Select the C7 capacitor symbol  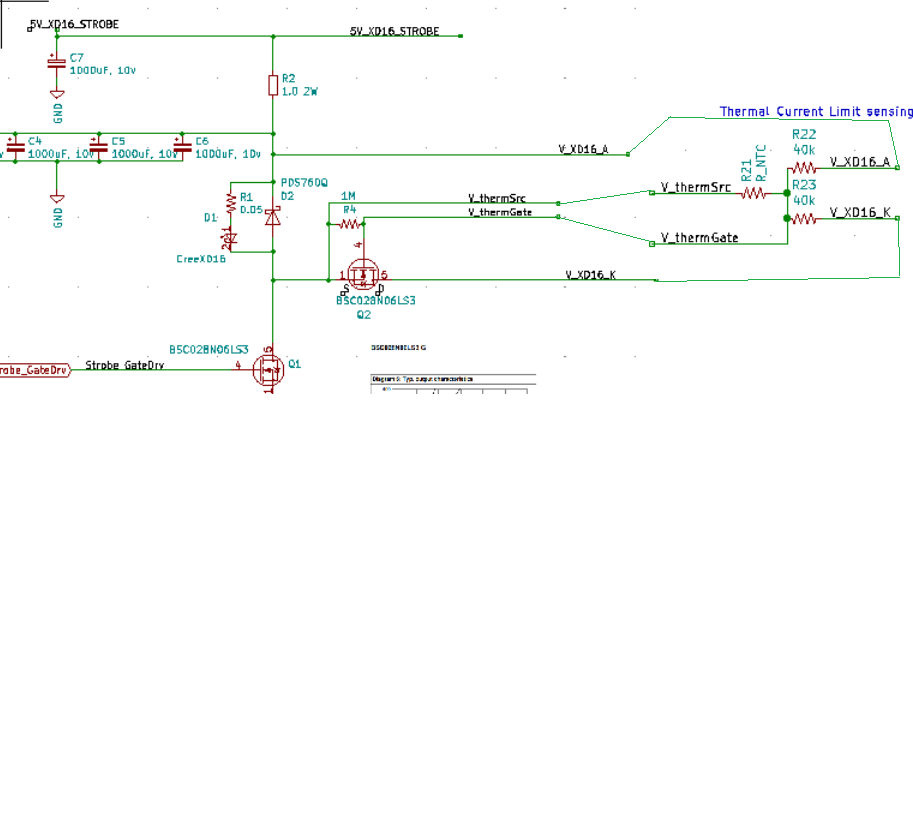pos(56,63)
